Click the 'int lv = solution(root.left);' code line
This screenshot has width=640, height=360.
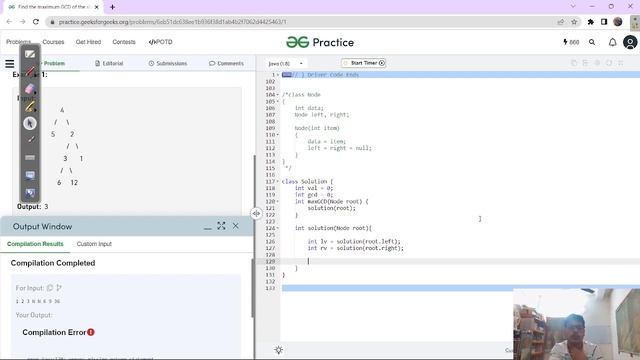(x=353, y=242)
